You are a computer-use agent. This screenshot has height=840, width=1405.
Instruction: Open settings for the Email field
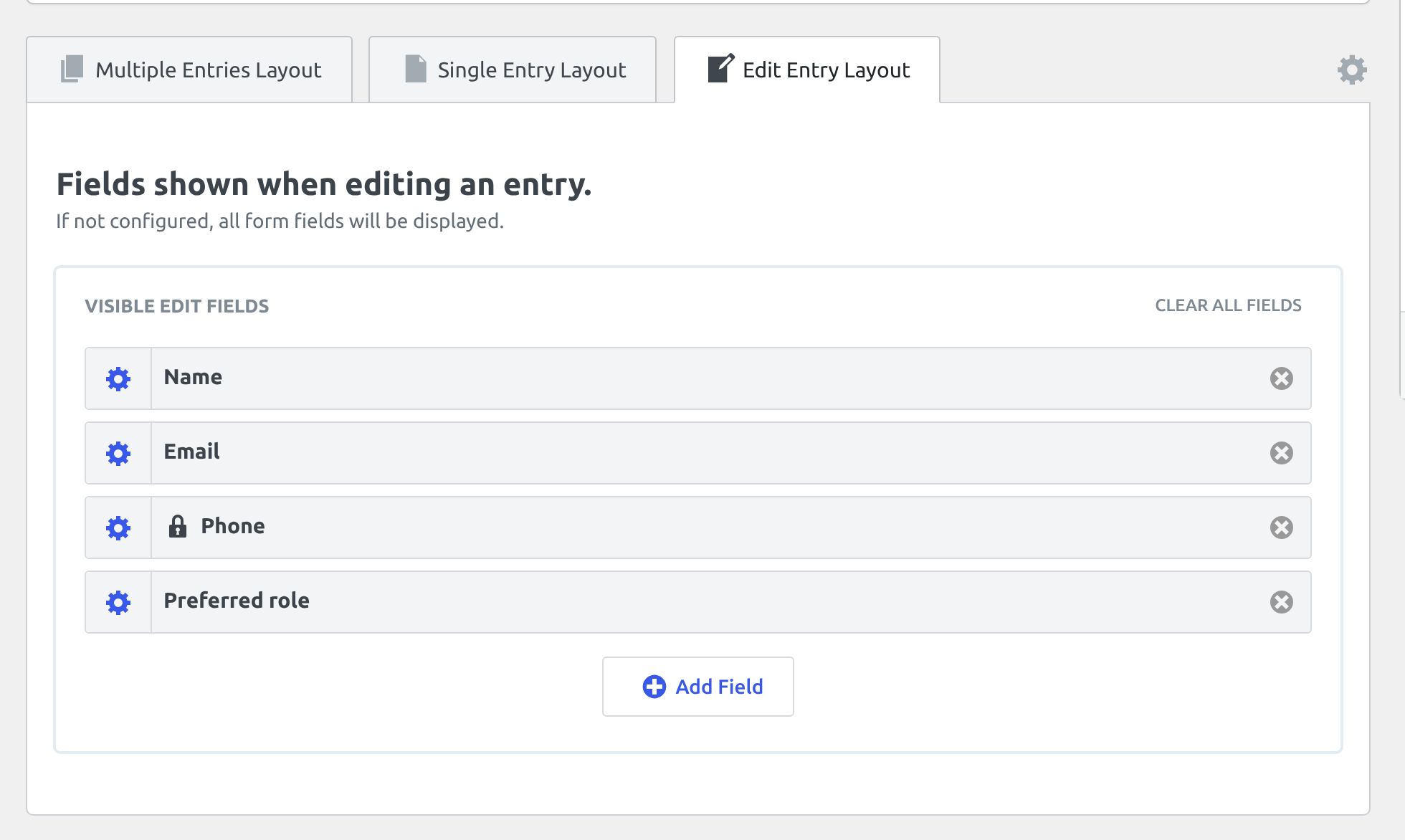click(x=118, y=453)
